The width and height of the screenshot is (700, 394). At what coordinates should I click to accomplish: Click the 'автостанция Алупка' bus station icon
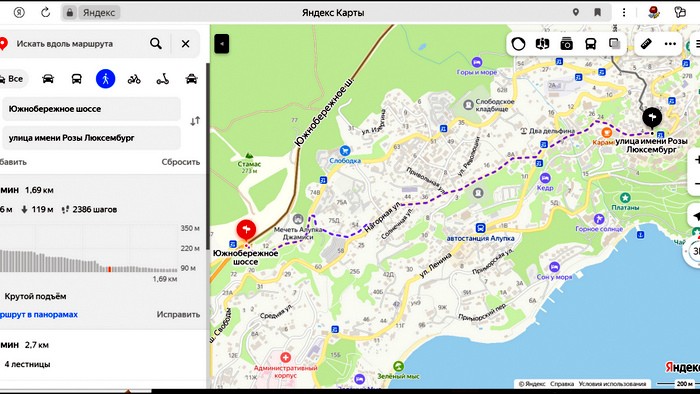[480, 228]
